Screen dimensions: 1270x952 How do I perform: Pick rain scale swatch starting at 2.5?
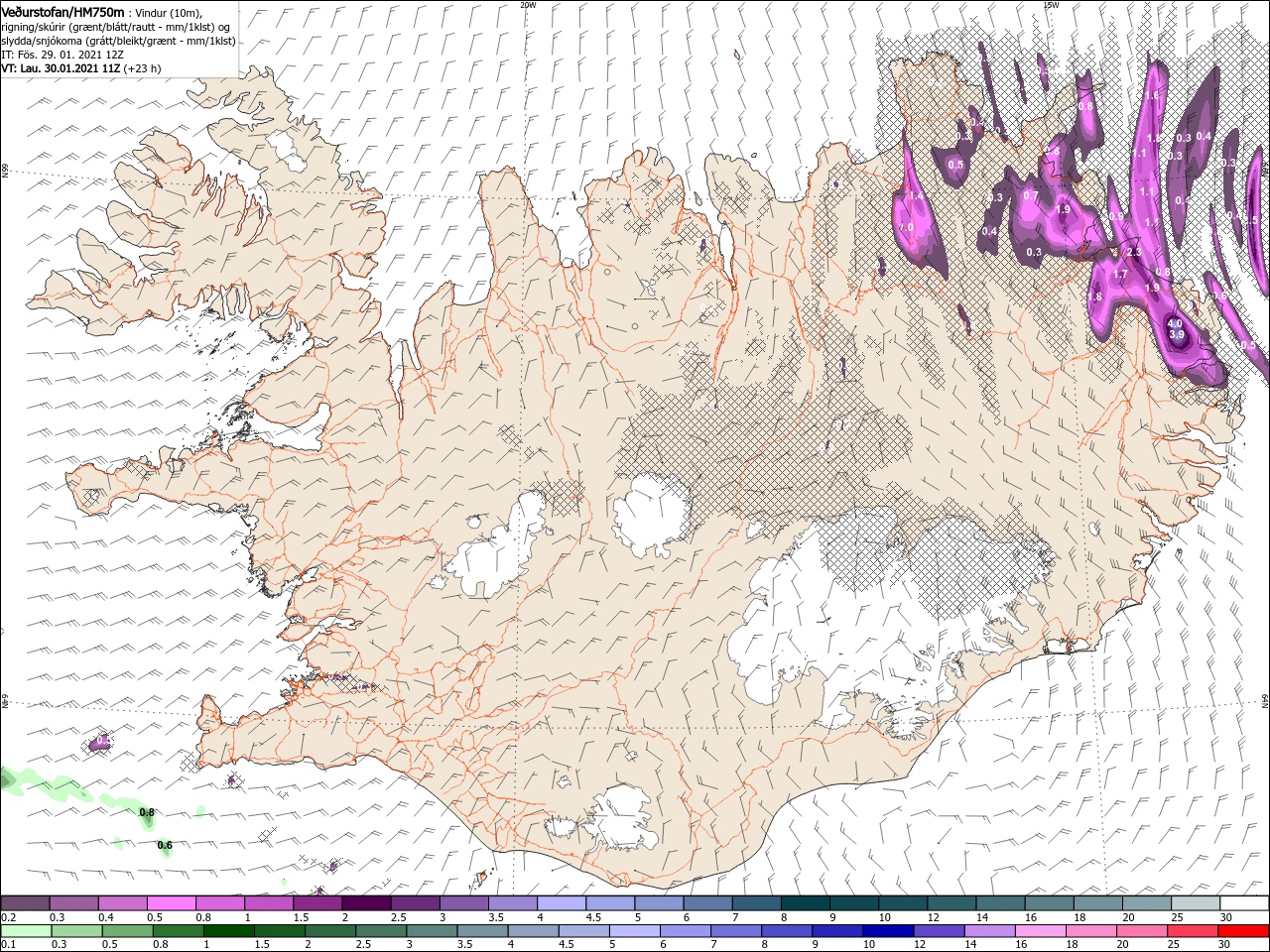pos(382,931)
